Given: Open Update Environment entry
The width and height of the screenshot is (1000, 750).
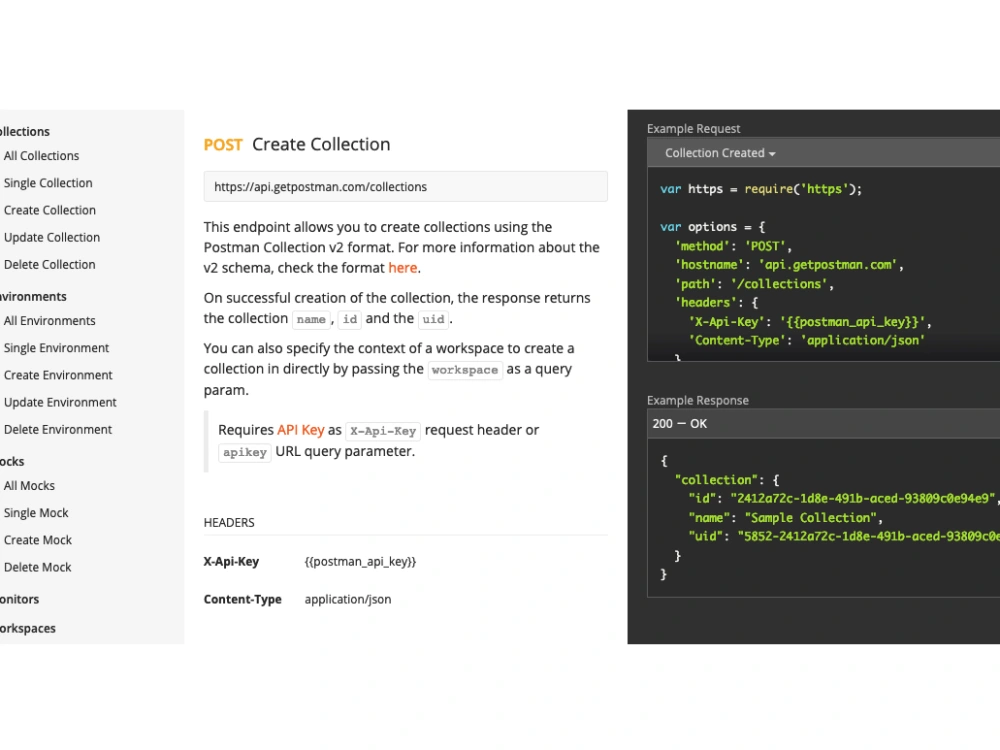Looking at the screenshot, I should click(60, 402).
